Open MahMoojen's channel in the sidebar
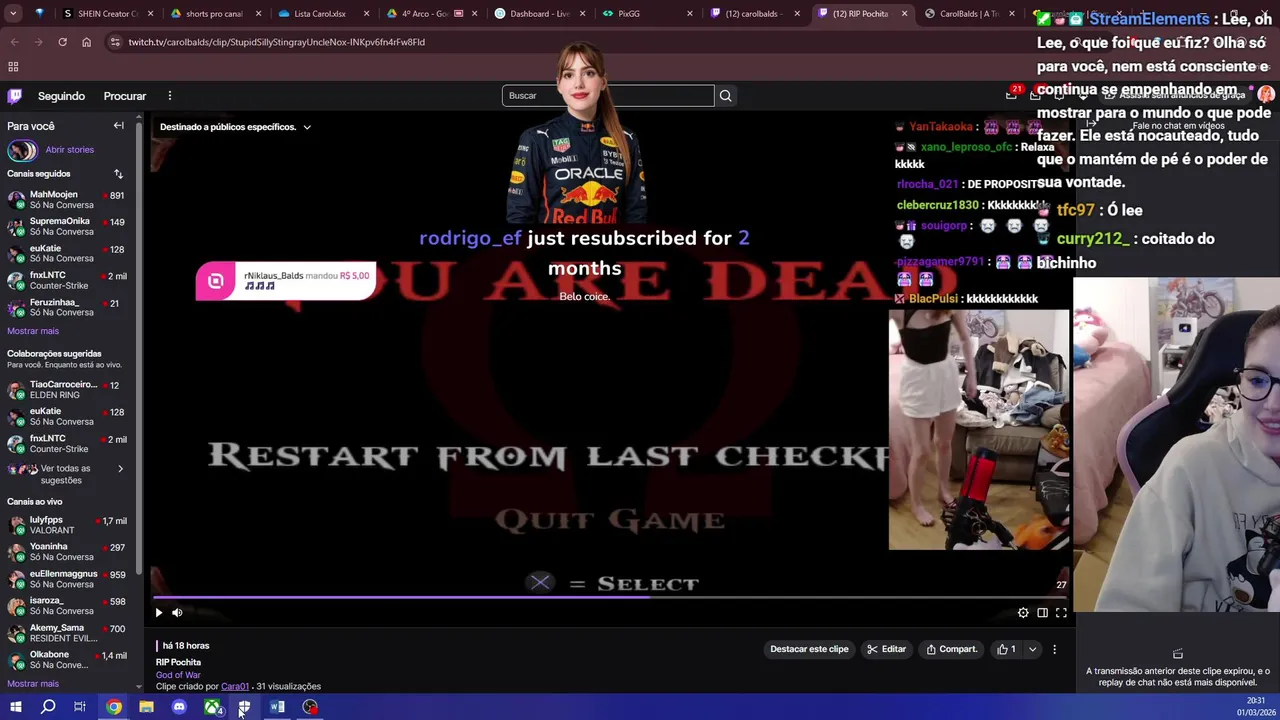Image resolution: width=1280 pixels, height=720 pixels. pyautogui.click(x=68, y=200)
